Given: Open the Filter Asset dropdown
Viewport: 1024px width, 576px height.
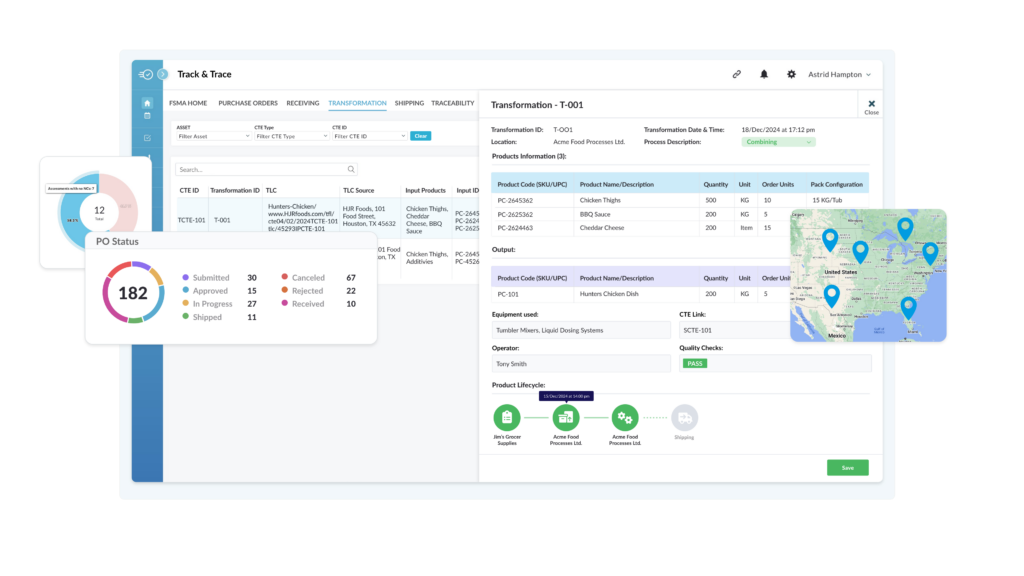Looking at the screenshot, I should (213, 136).
